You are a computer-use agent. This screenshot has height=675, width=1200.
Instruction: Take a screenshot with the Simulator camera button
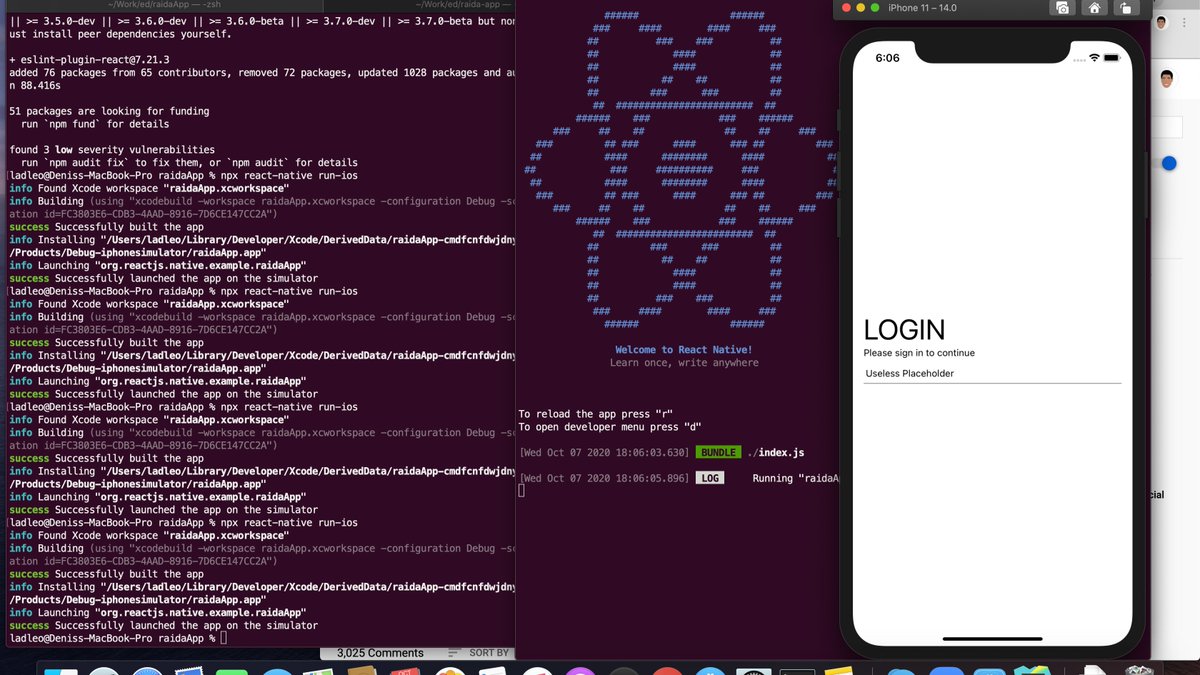pos(1061,8)
